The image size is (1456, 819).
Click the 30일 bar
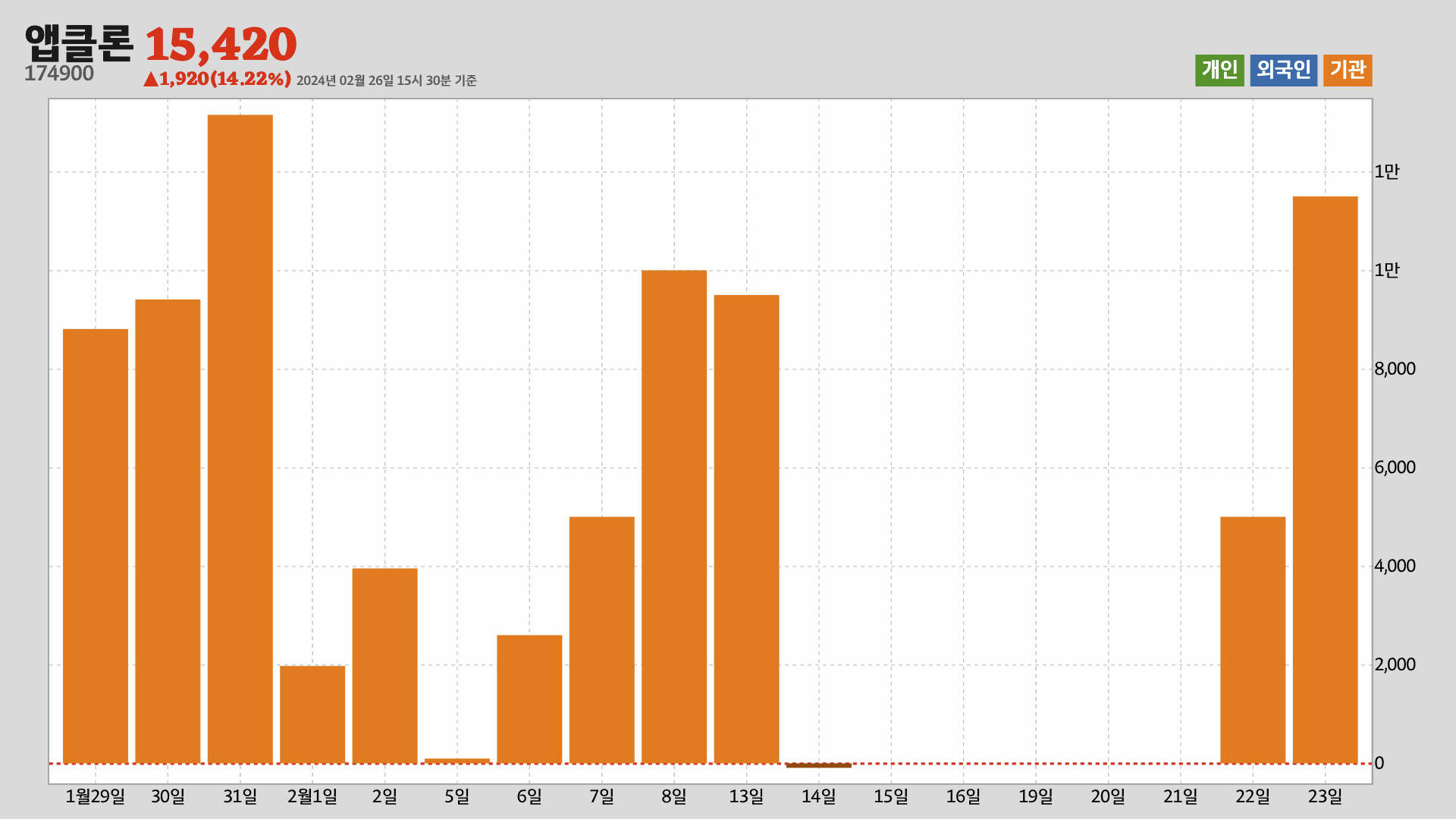click(x=168, y=532)
